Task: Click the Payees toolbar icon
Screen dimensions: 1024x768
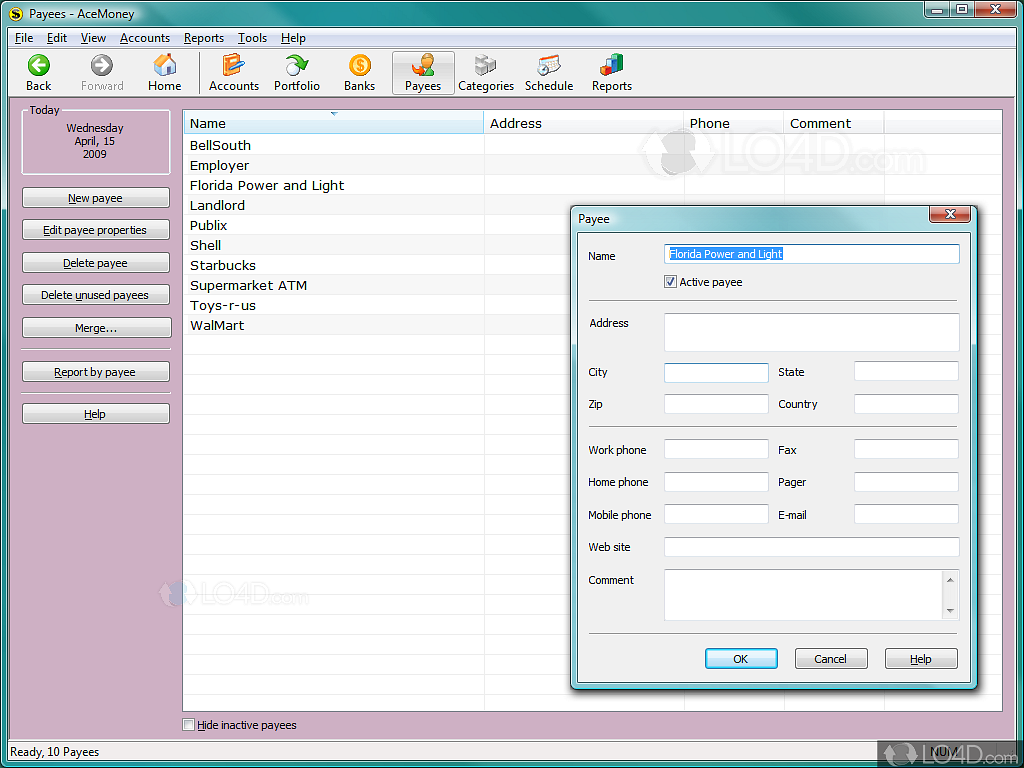Action: click(422, 70)
